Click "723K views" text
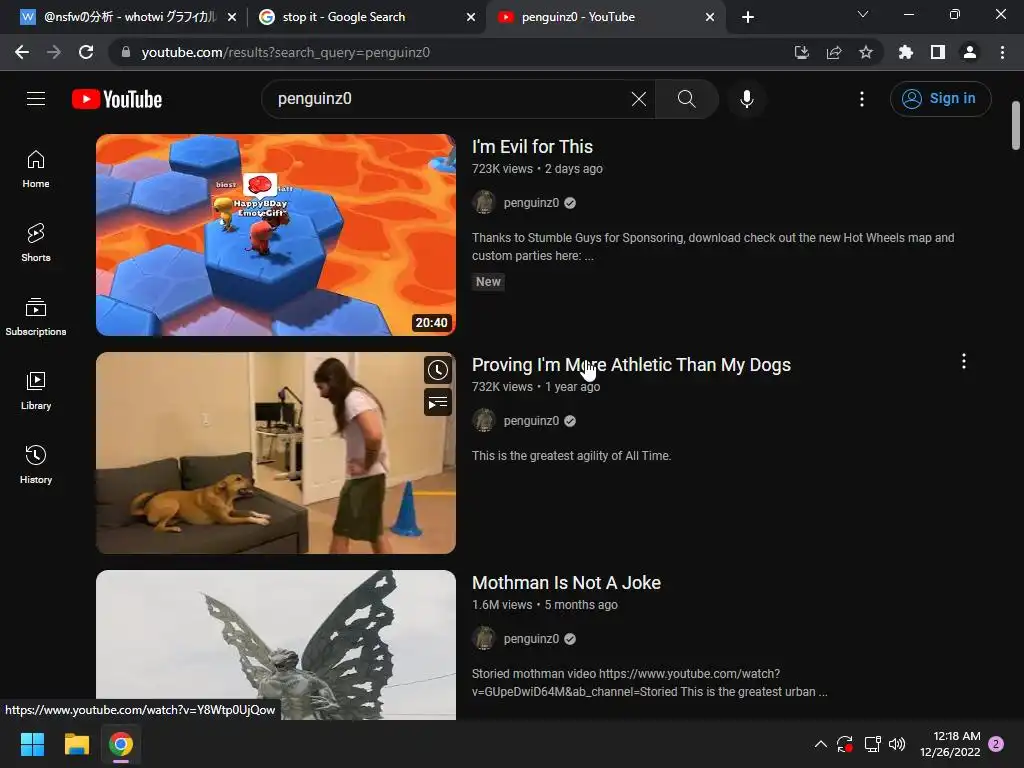This screenshot has width=1024, height=768. [502, 169]
